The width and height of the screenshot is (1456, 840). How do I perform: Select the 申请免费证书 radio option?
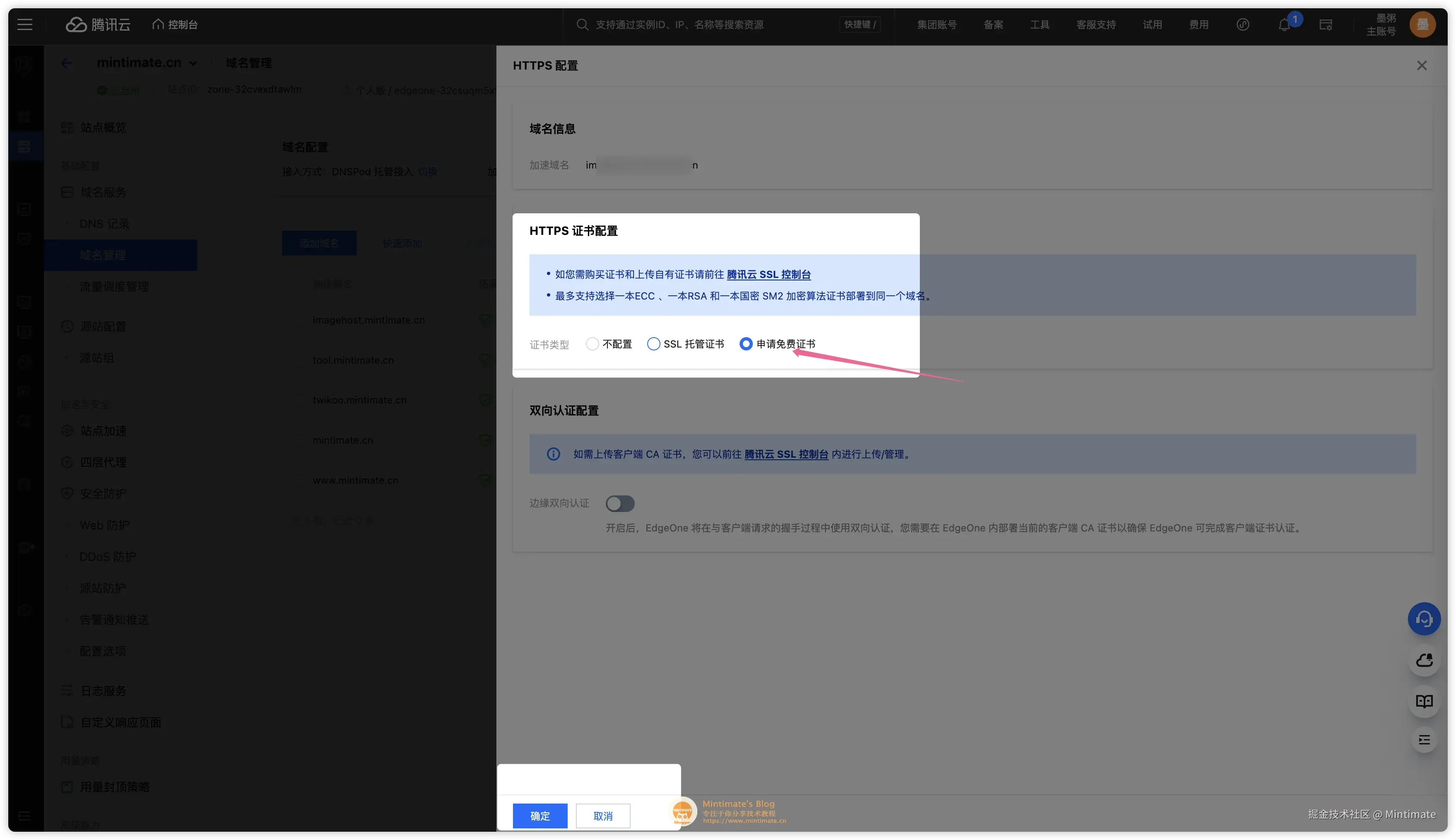pyautogui.click(x=745, y=343)
